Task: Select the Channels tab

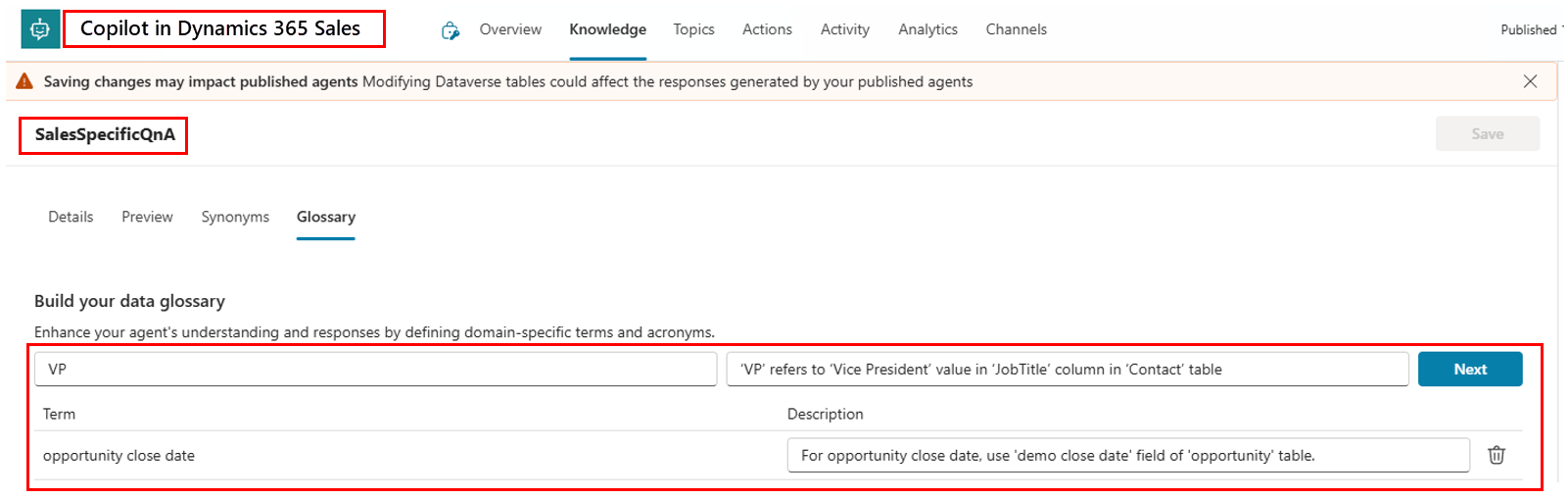Action: (x=1016, y=29)
